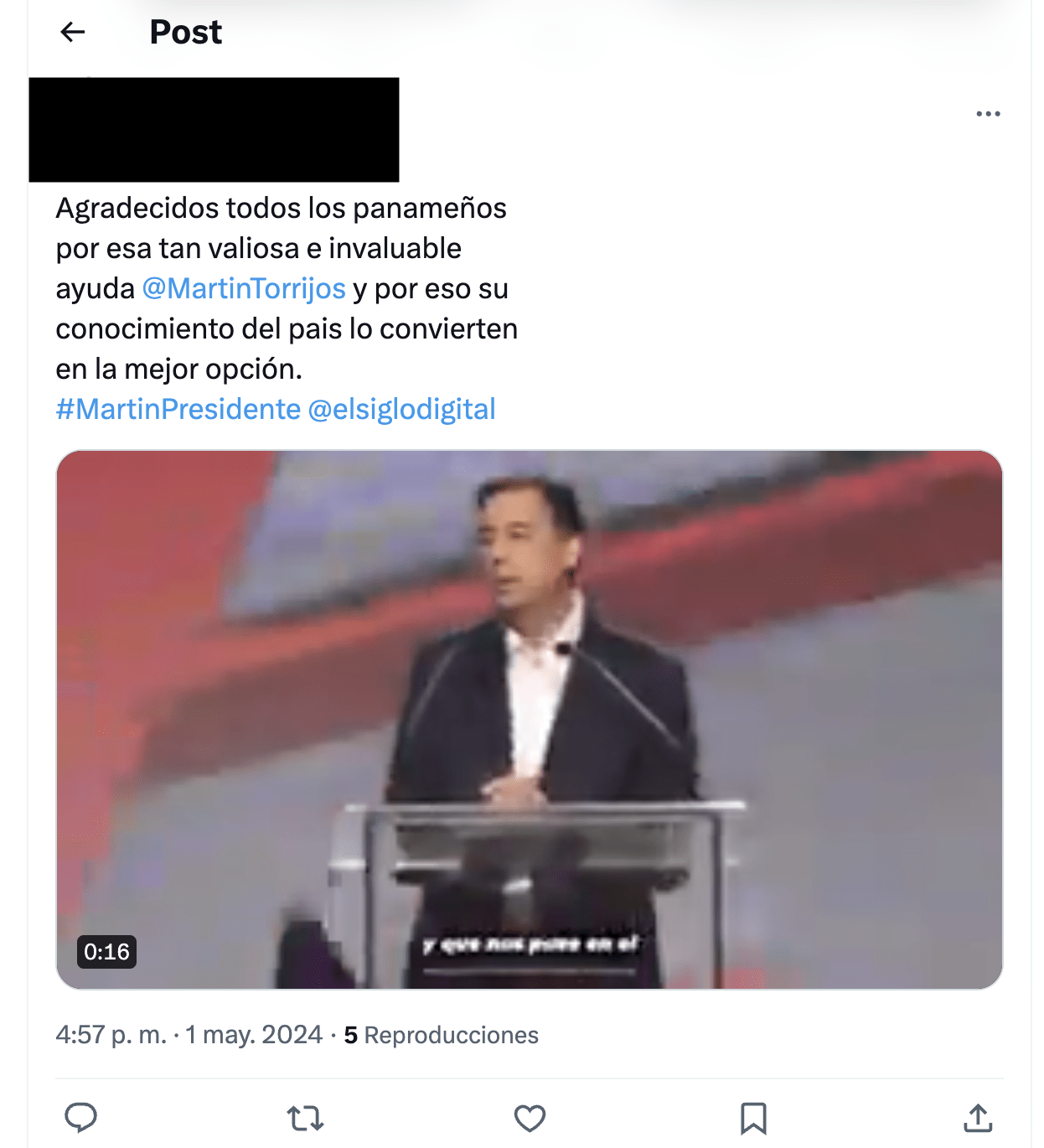Reply to the post via speech bubble icon
This screenshot has height=1148, width=1044.
[81, 1118]
